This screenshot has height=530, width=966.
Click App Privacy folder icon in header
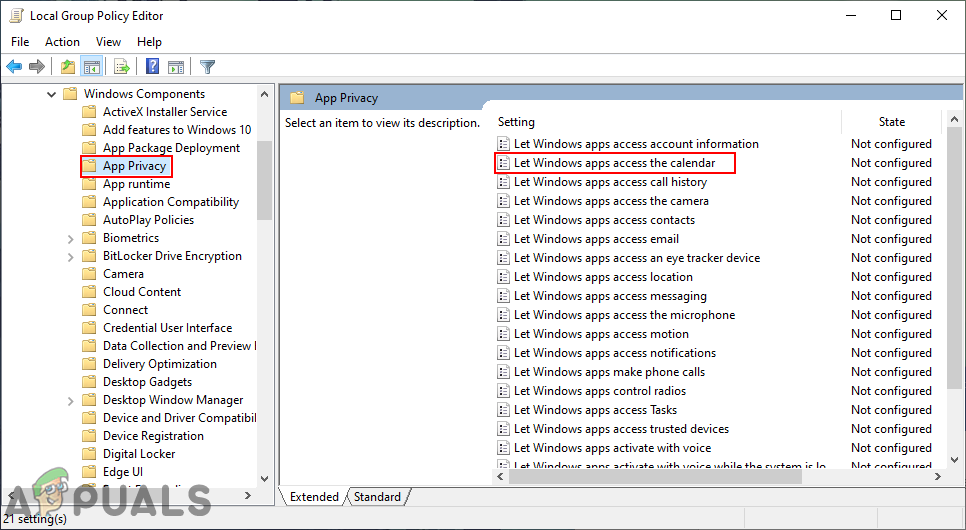[x=298, y=97]
